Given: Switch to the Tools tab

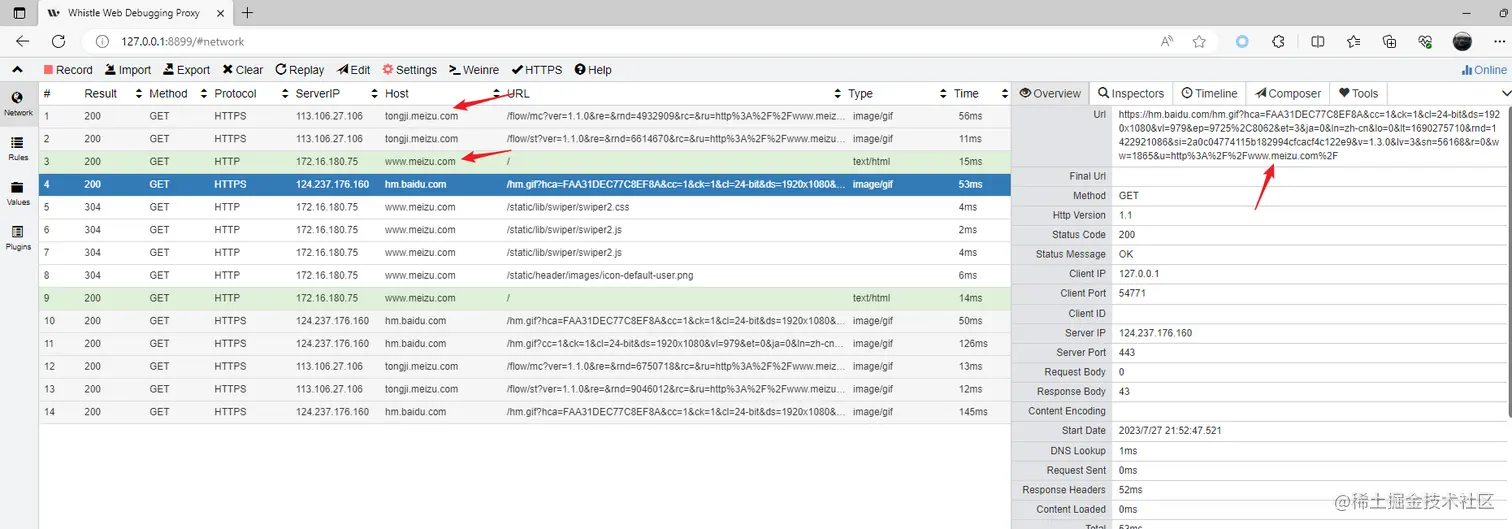Looking at the screenshot, I should tap(1359, 93).
